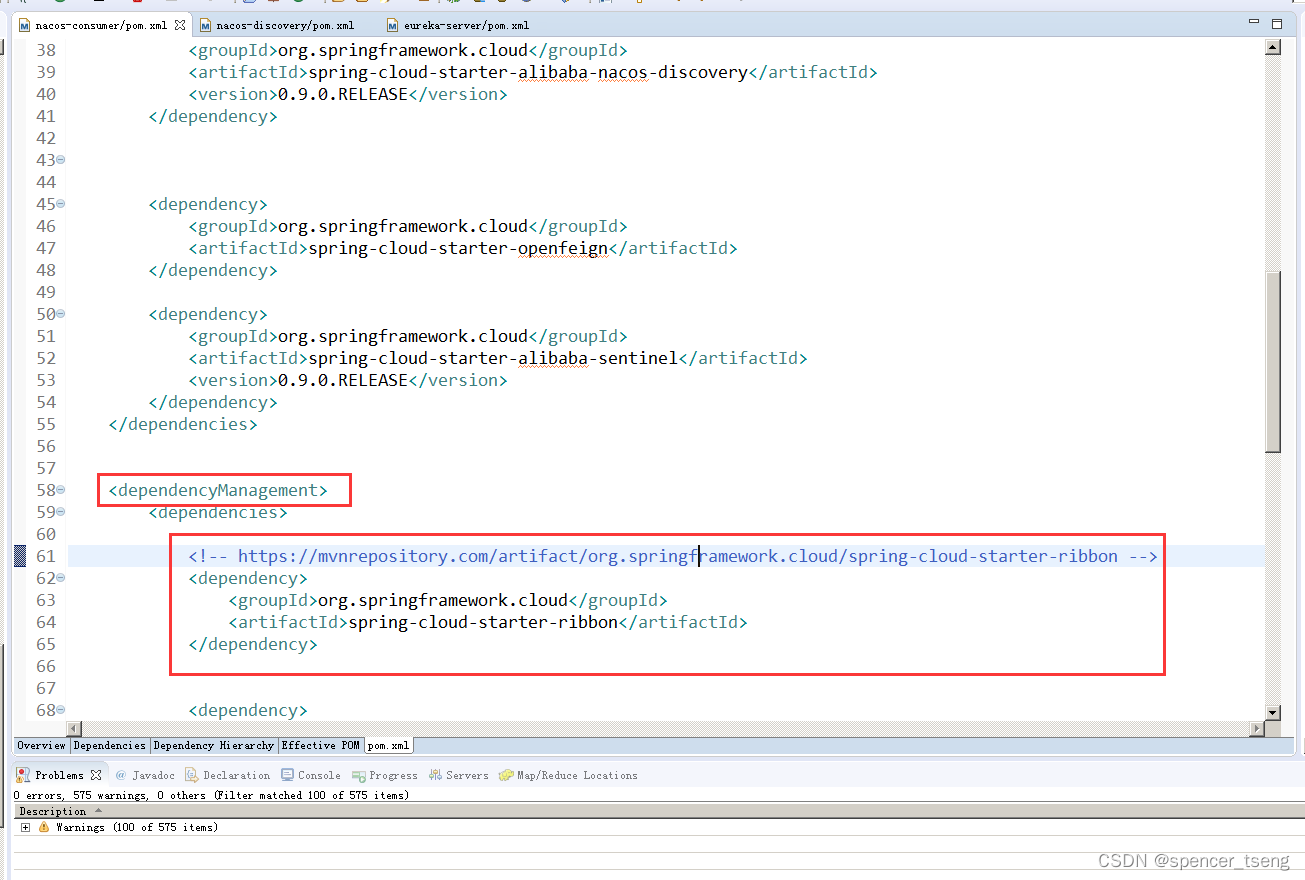Click the Problems view icon
The image size is (1305, 880).
pos(23,775)
